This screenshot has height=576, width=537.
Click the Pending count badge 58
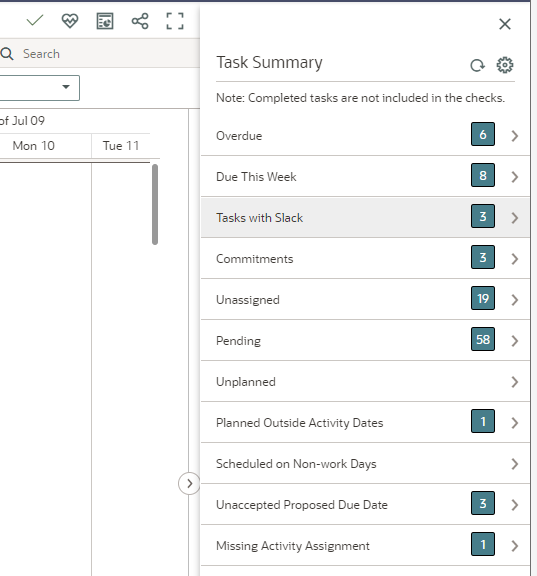coord(483,339)
